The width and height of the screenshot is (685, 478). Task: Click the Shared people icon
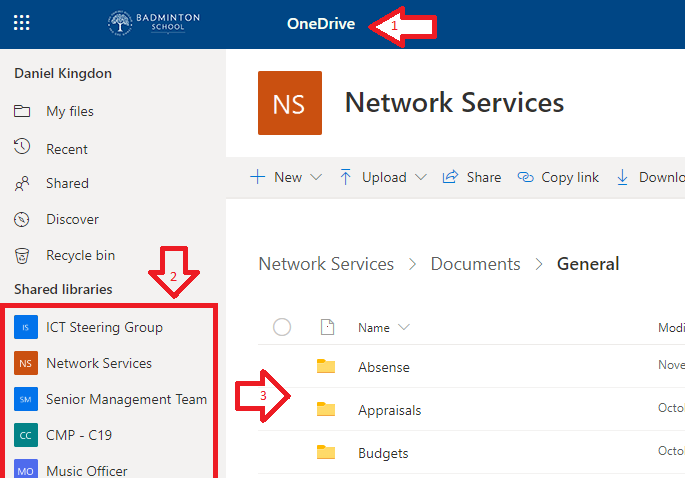[x=22, y=184]
